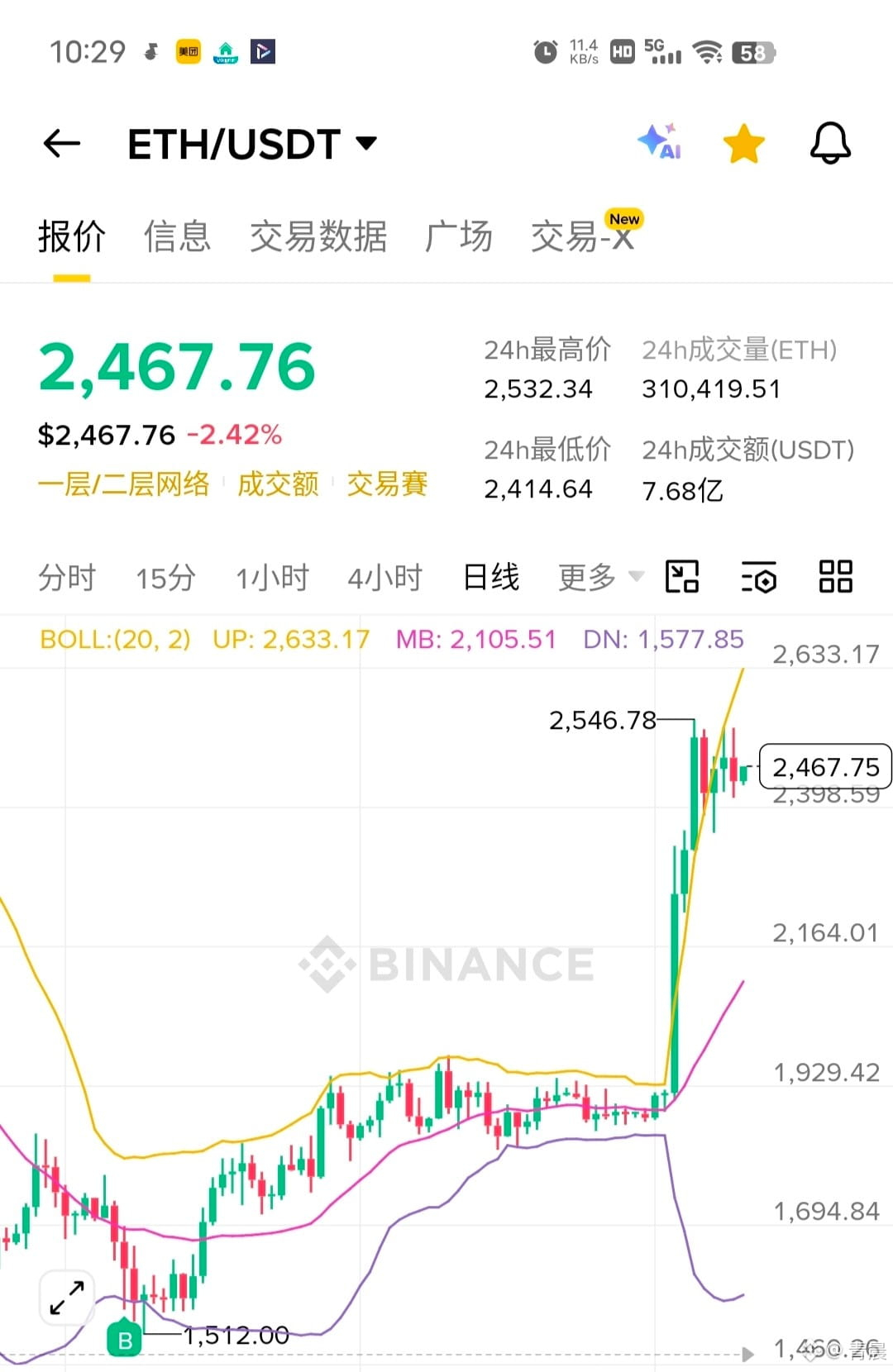This screenshot has width=893, height=1372.
Task: Tap the 一层/二层网络 tag link
Action: coord(124,484)
